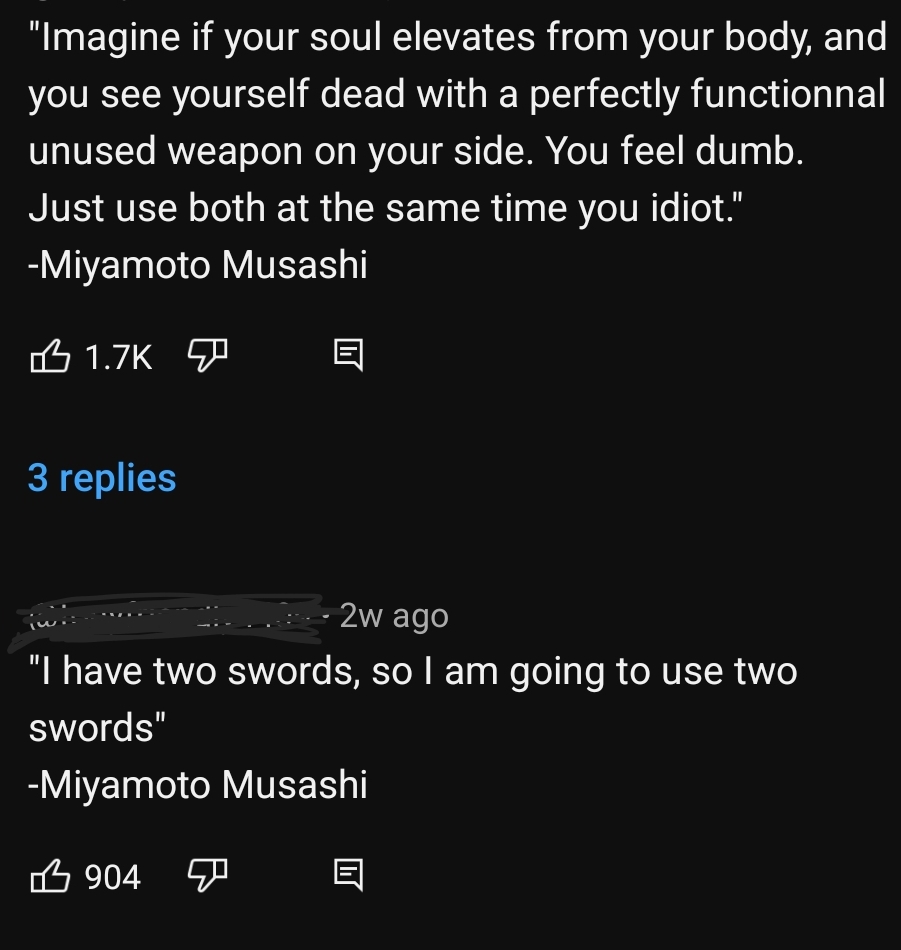Click the 904 like count
The width and height of the screenshot is (901, 950).
click(112, 878)
